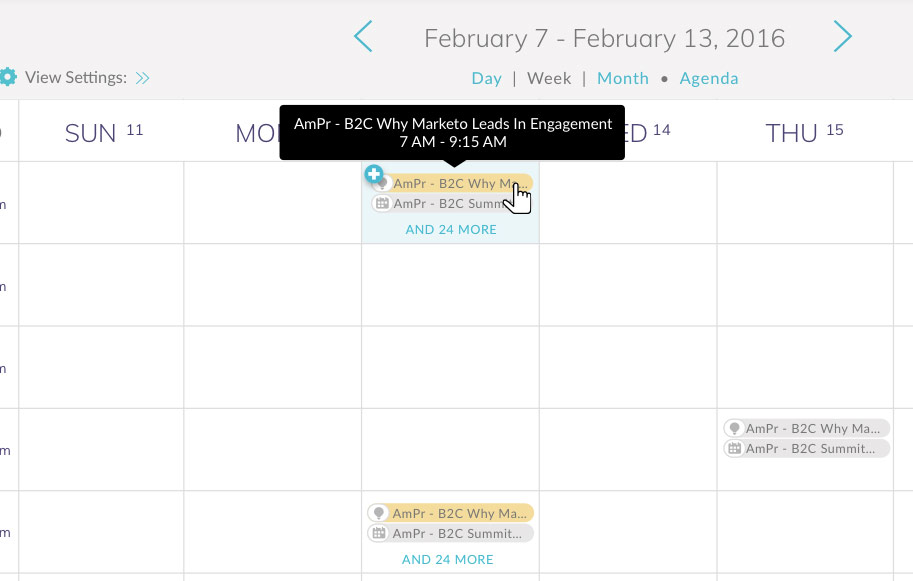Expand View Settings with double chevron
913x581 pixels.
(143, 78)
